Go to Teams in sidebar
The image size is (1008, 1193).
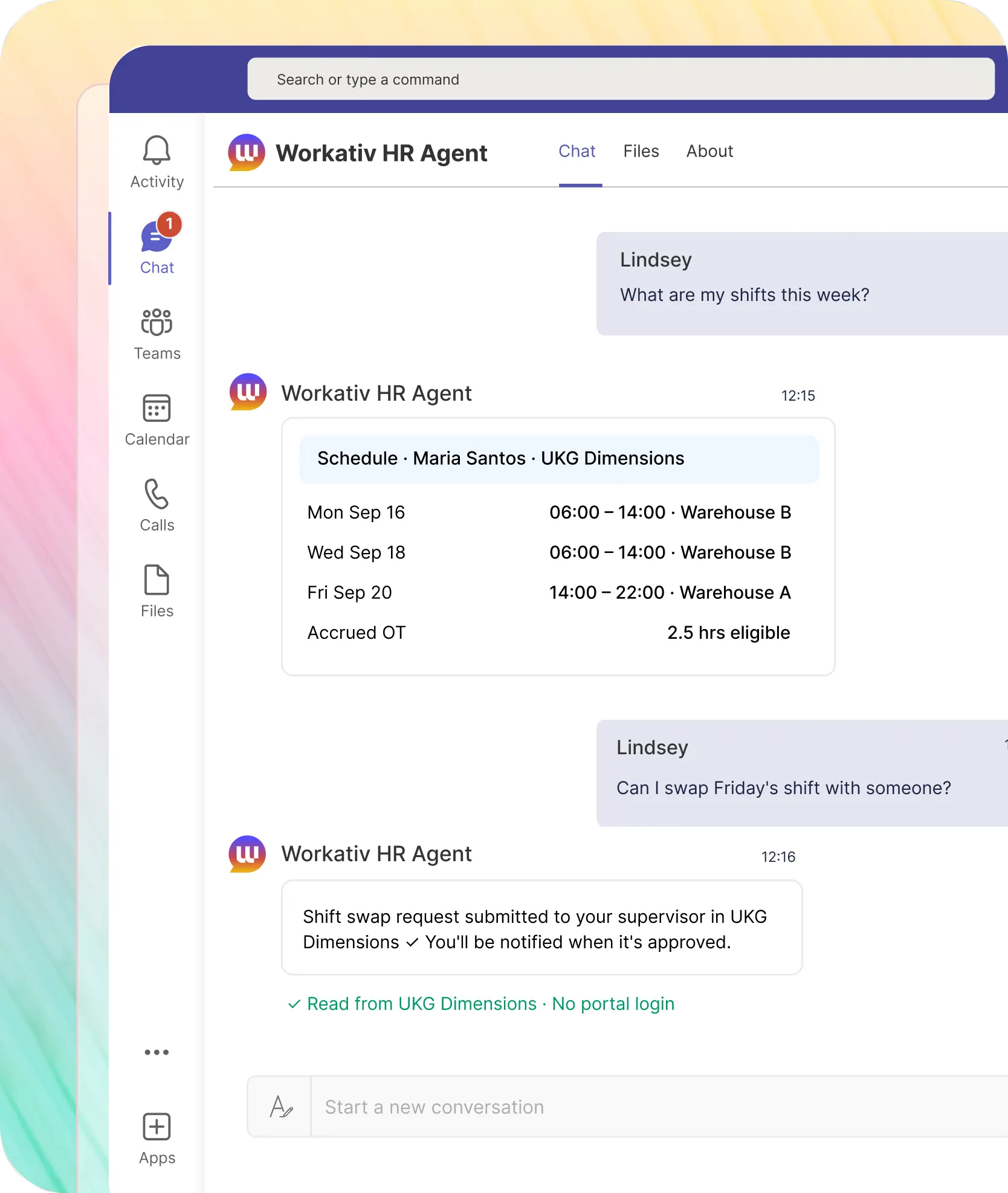pyautogui.click(x=157, y=334)
